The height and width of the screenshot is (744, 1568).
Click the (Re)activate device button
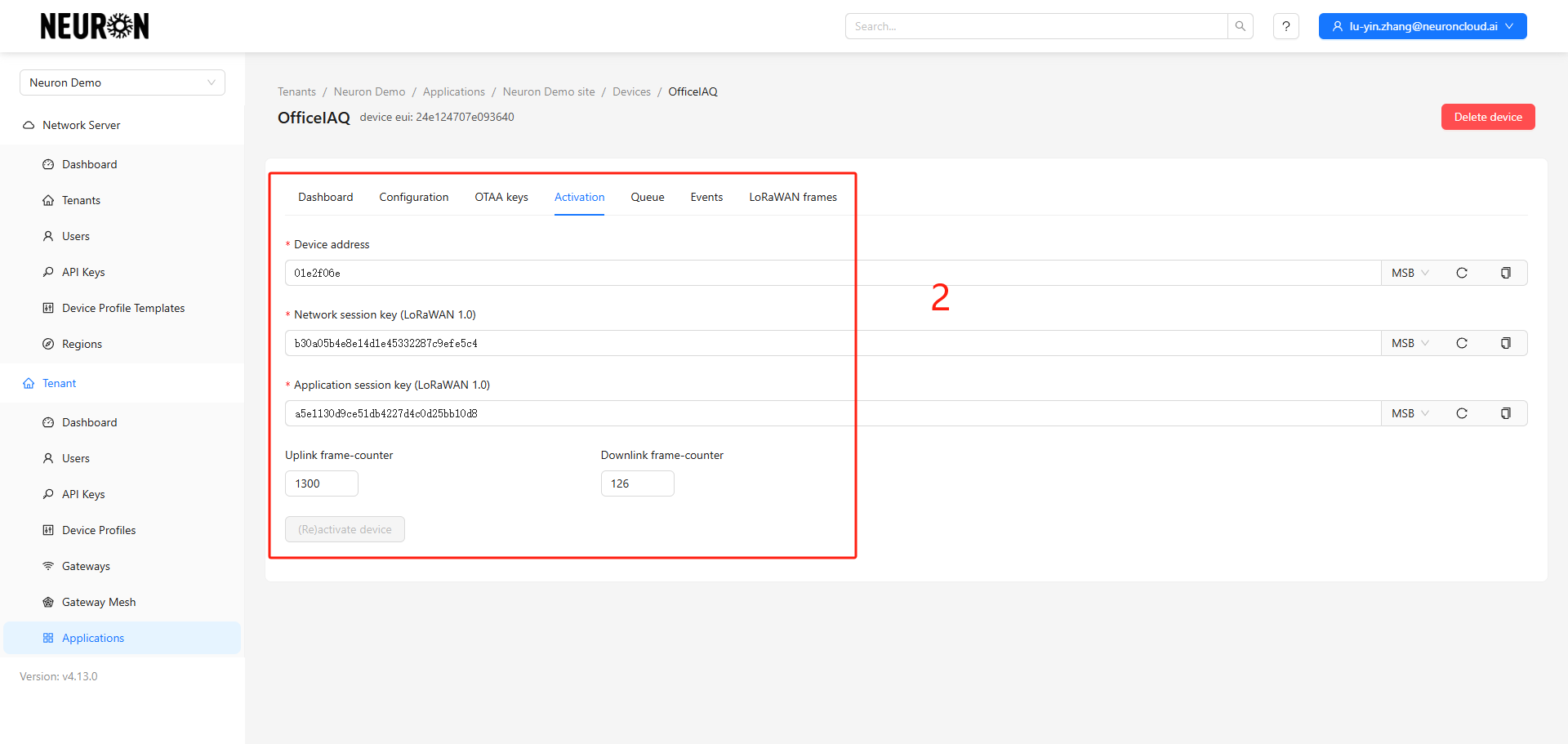tap(345, 529)
